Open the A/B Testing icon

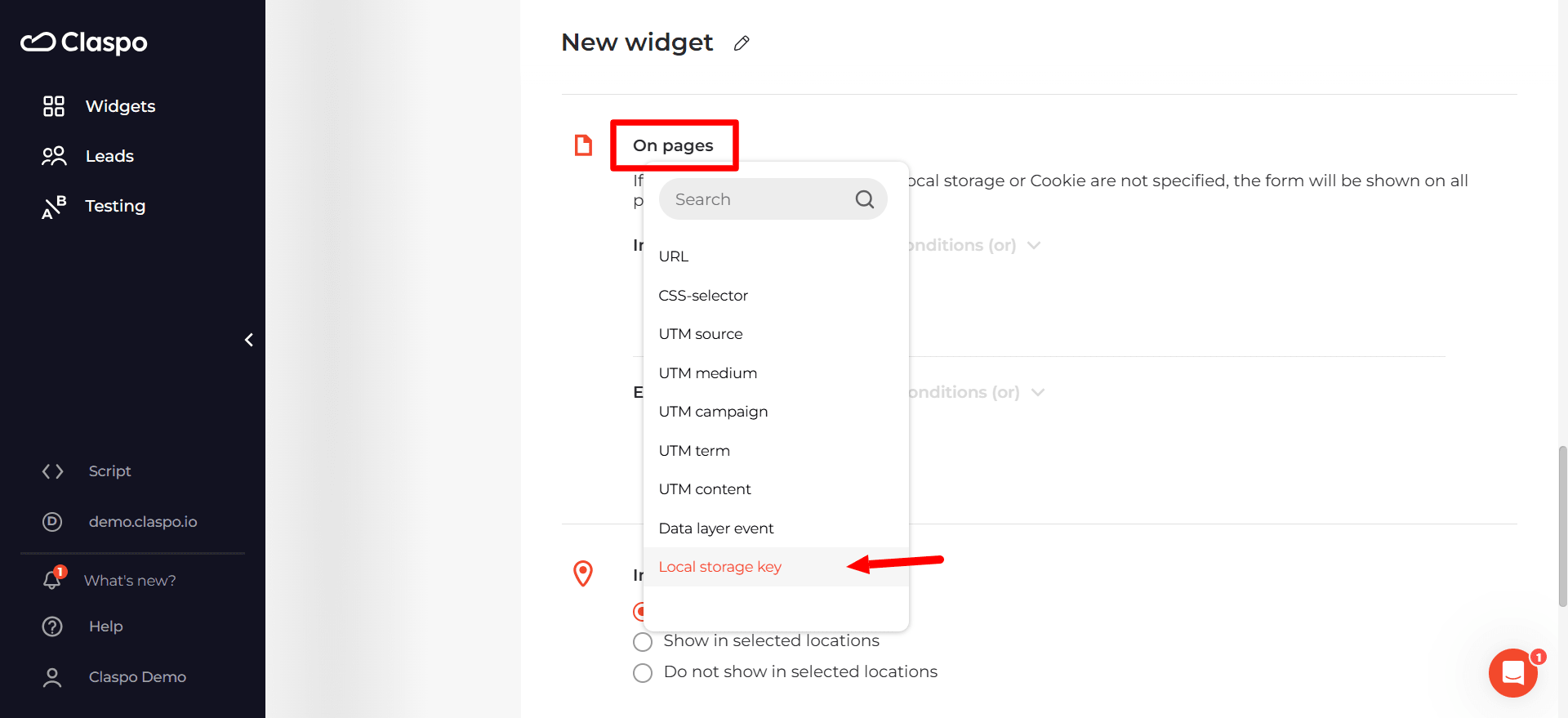tap(54, 207)
